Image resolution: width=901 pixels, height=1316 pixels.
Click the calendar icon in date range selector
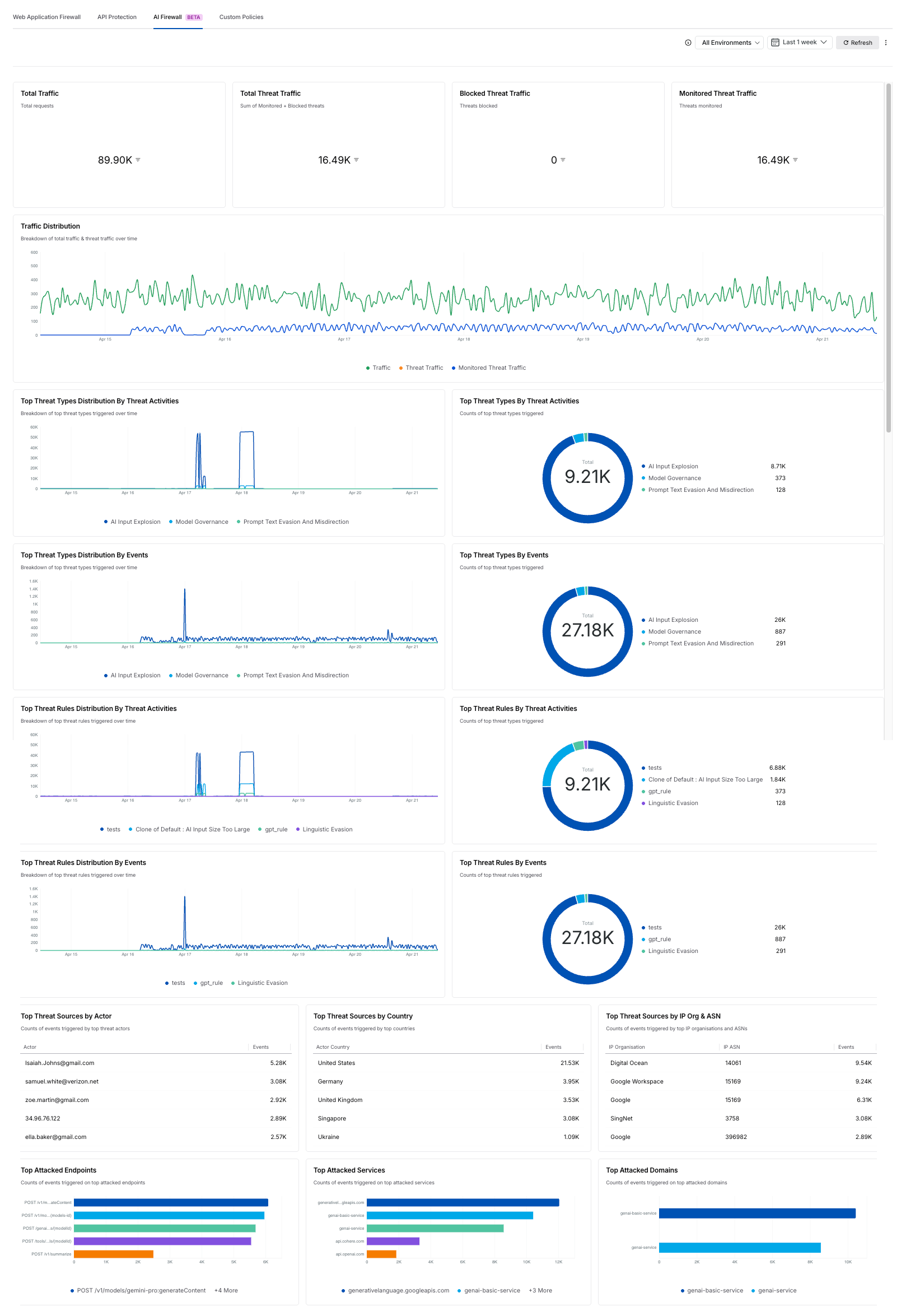[x=776, y=43]
